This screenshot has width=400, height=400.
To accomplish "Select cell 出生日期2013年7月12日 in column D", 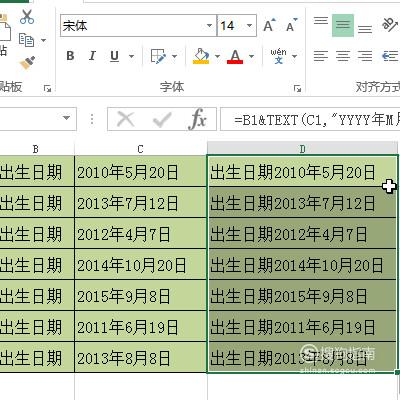I will (x=302, y=202).
